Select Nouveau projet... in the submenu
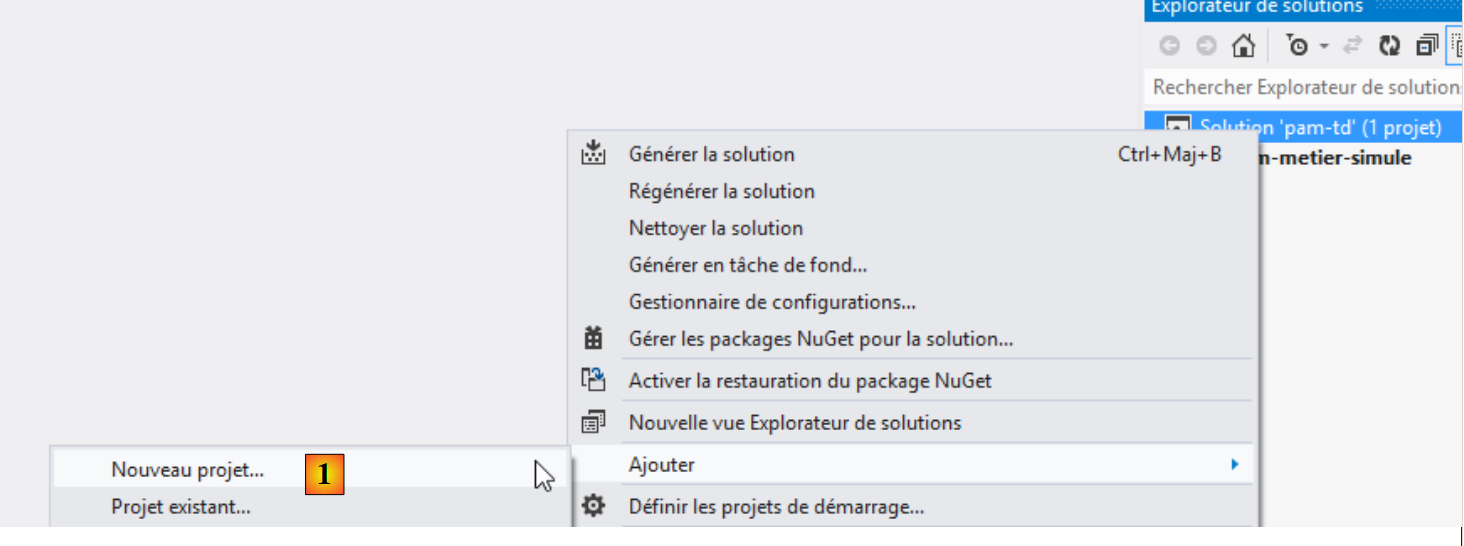 [187, 469]
